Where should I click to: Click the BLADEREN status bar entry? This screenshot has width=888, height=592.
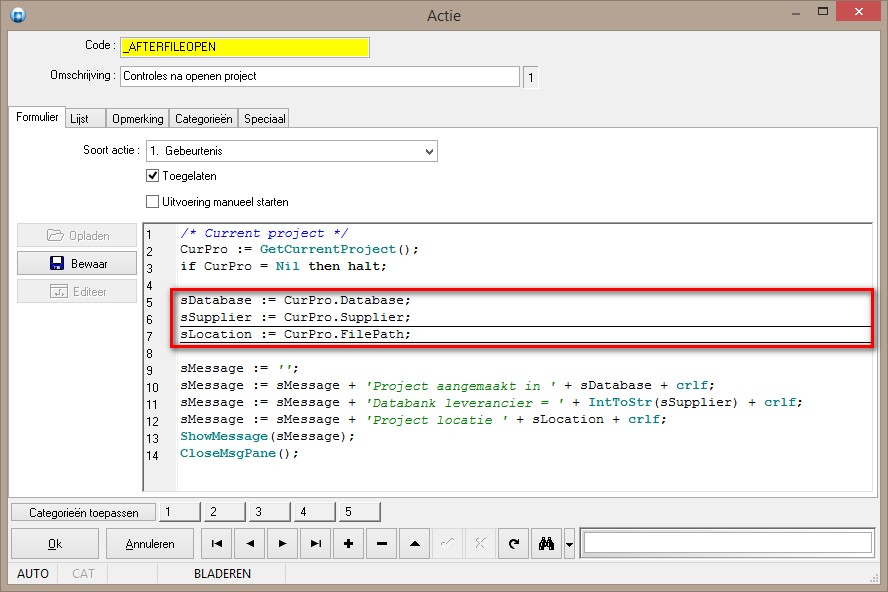pos(222,574)
